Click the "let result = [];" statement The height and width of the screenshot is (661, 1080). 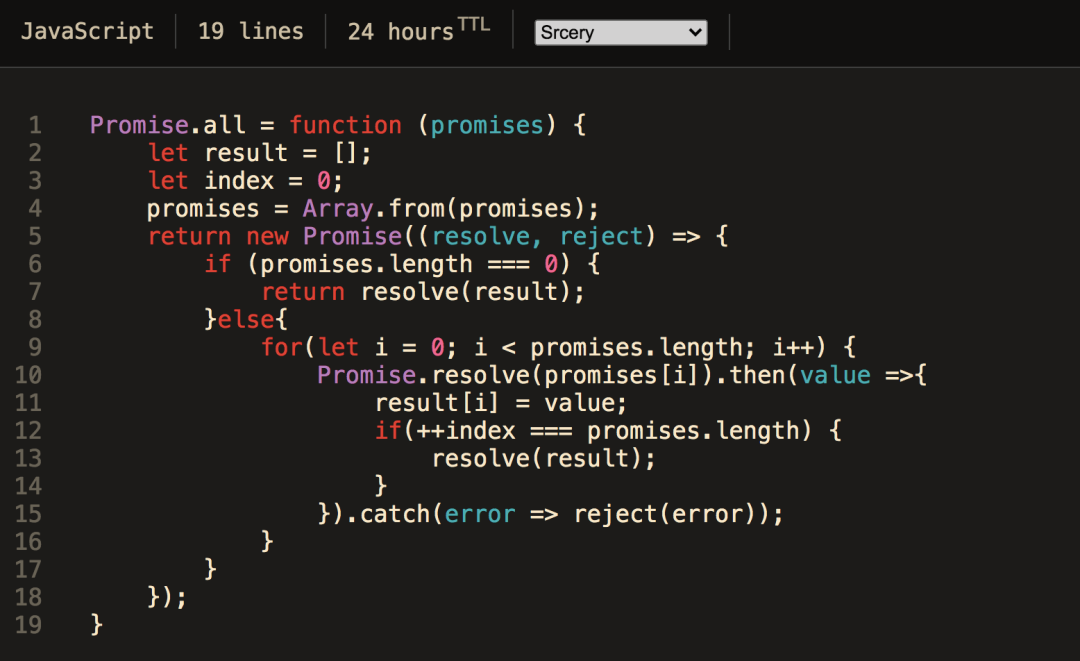point(260,153)
